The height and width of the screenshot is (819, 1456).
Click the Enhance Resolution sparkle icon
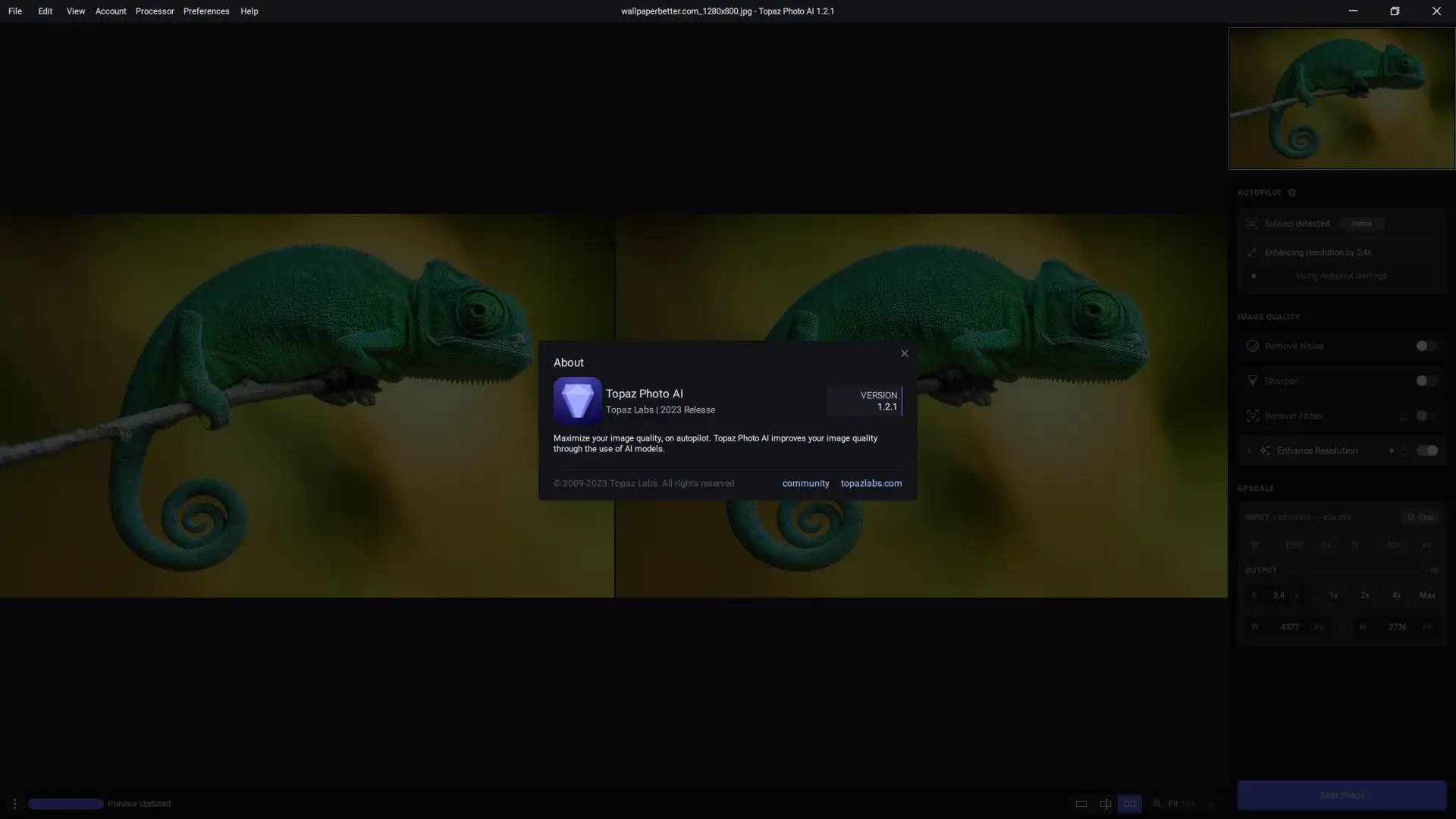coord(1264,450)
